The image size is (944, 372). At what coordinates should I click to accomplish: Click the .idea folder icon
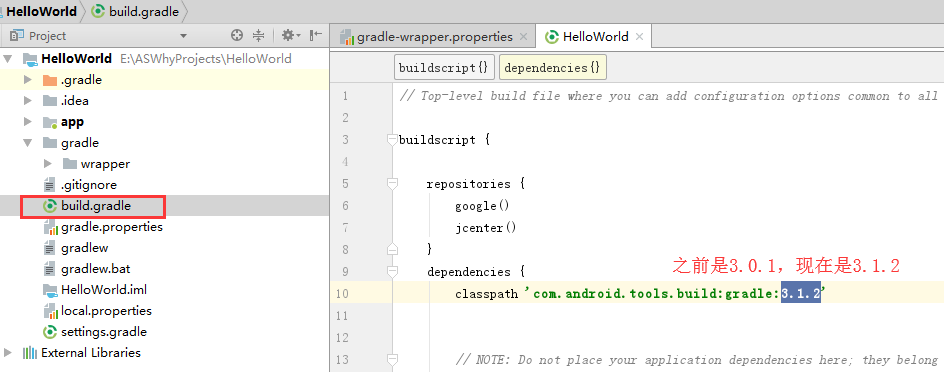pos(50,101)
